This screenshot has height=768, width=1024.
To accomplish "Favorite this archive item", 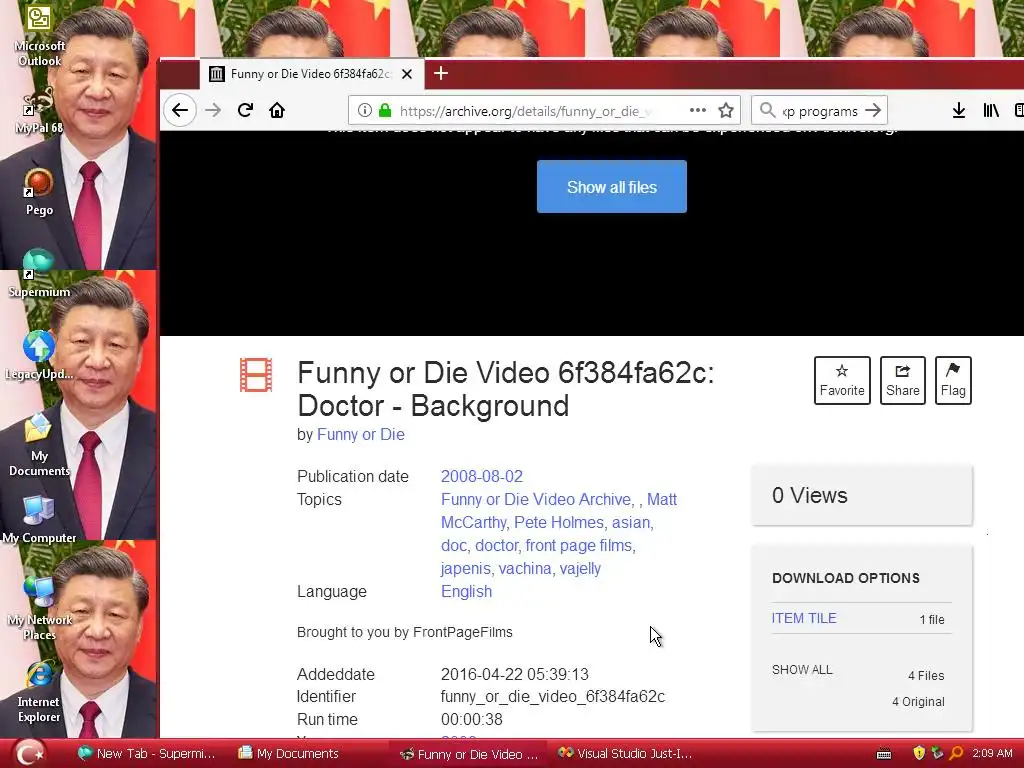I will (x=842, y=380).
